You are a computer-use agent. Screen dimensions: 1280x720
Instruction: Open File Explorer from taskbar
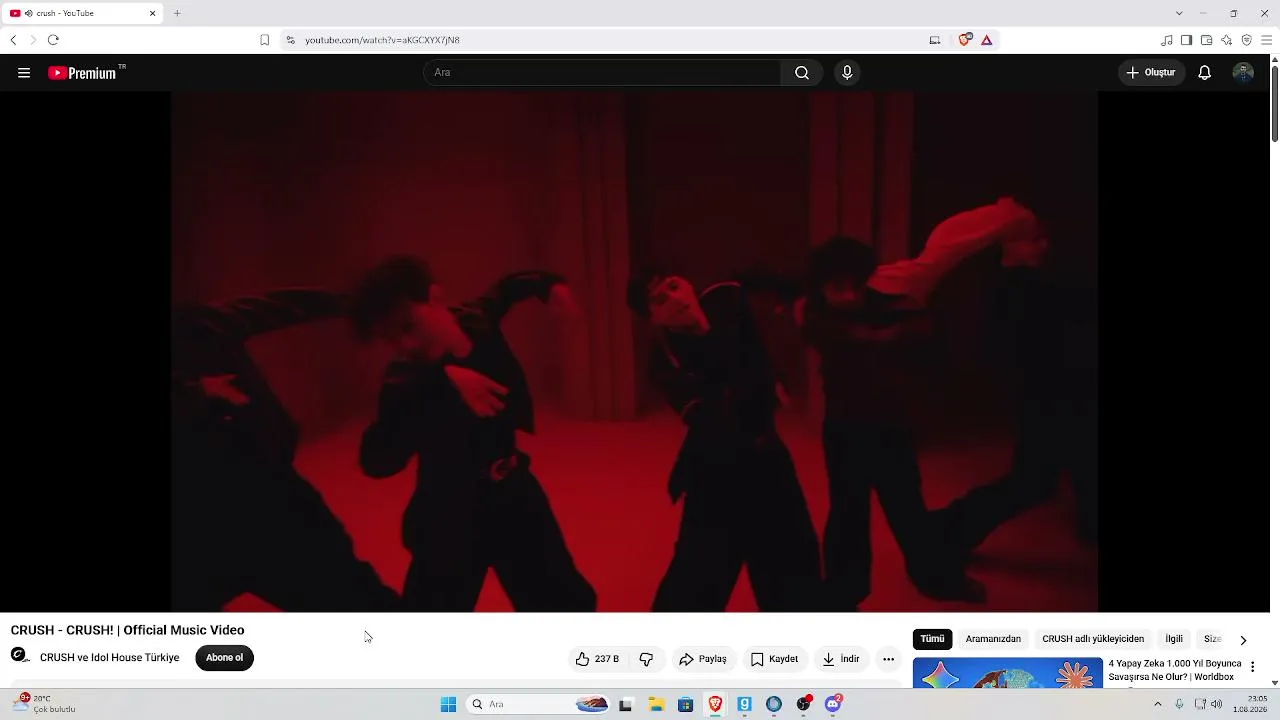click(x=656, y=704)
